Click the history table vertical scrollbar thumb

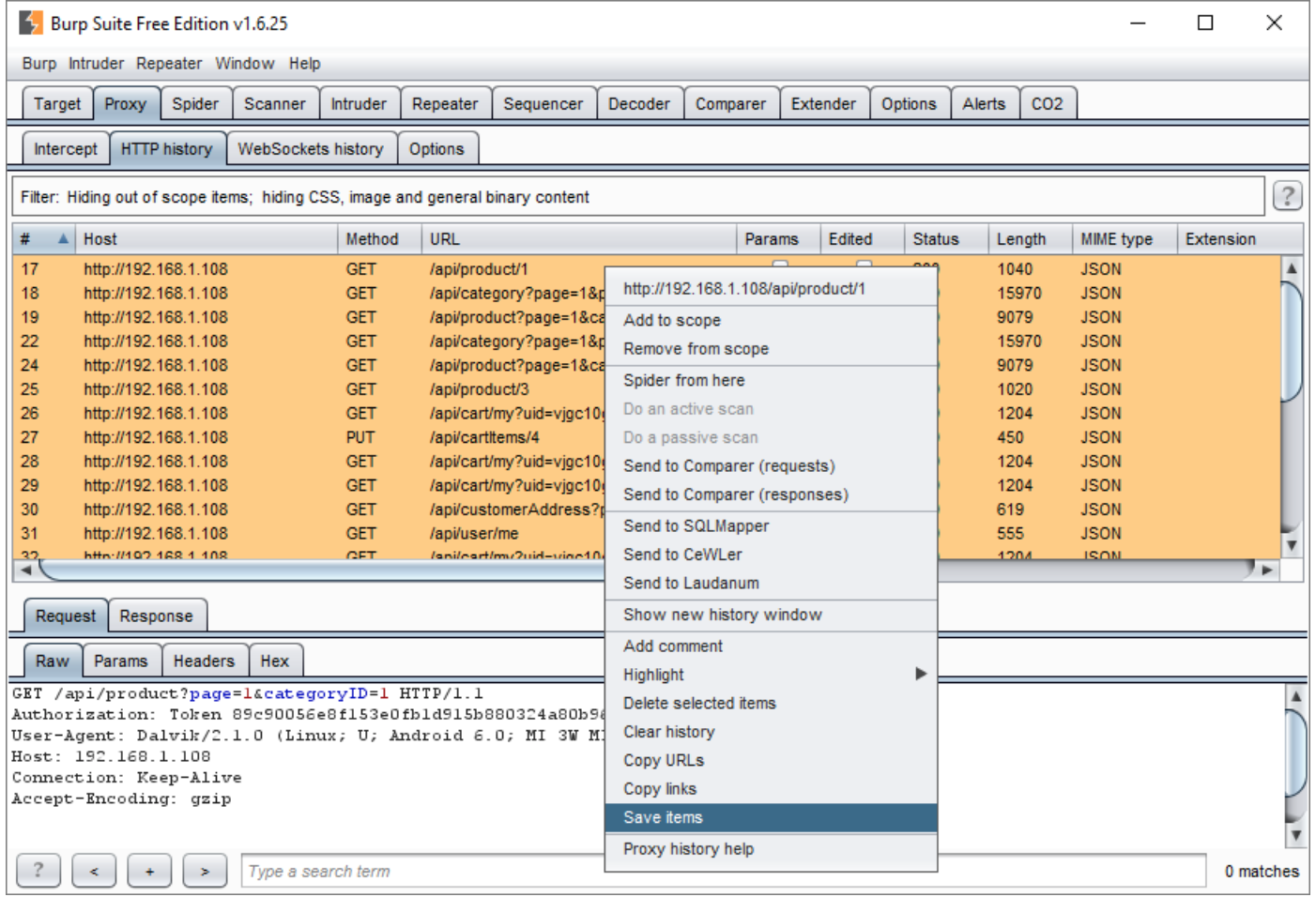(1292, 341)
